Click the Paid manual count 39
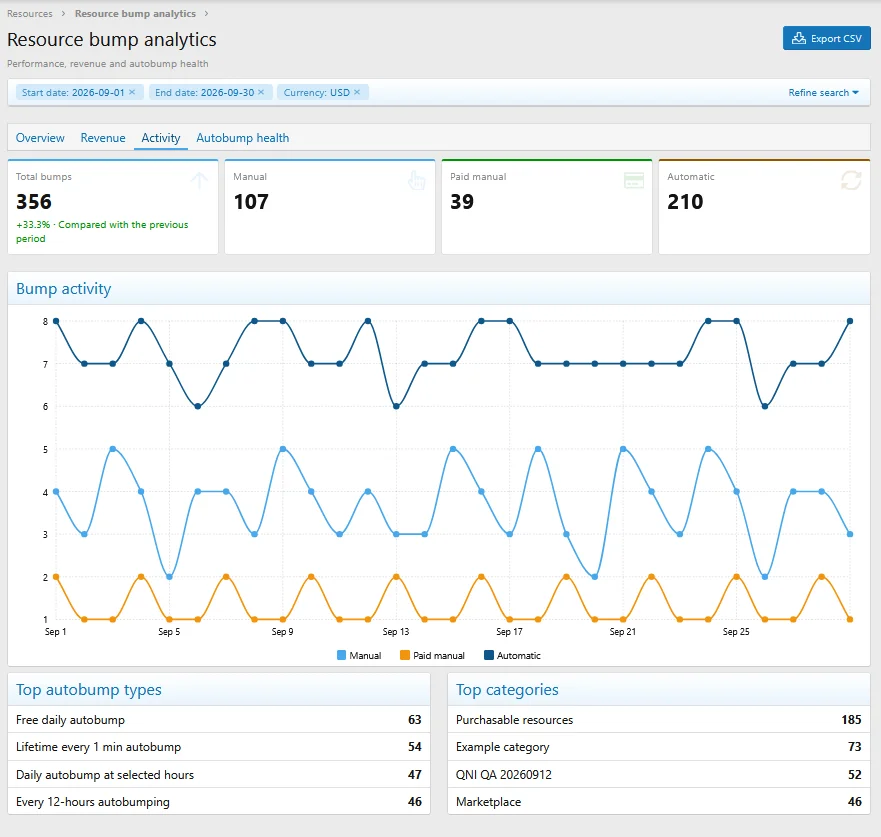Image resolution: width=881 pixels, height=837 pixels. [x=462, y=202]
